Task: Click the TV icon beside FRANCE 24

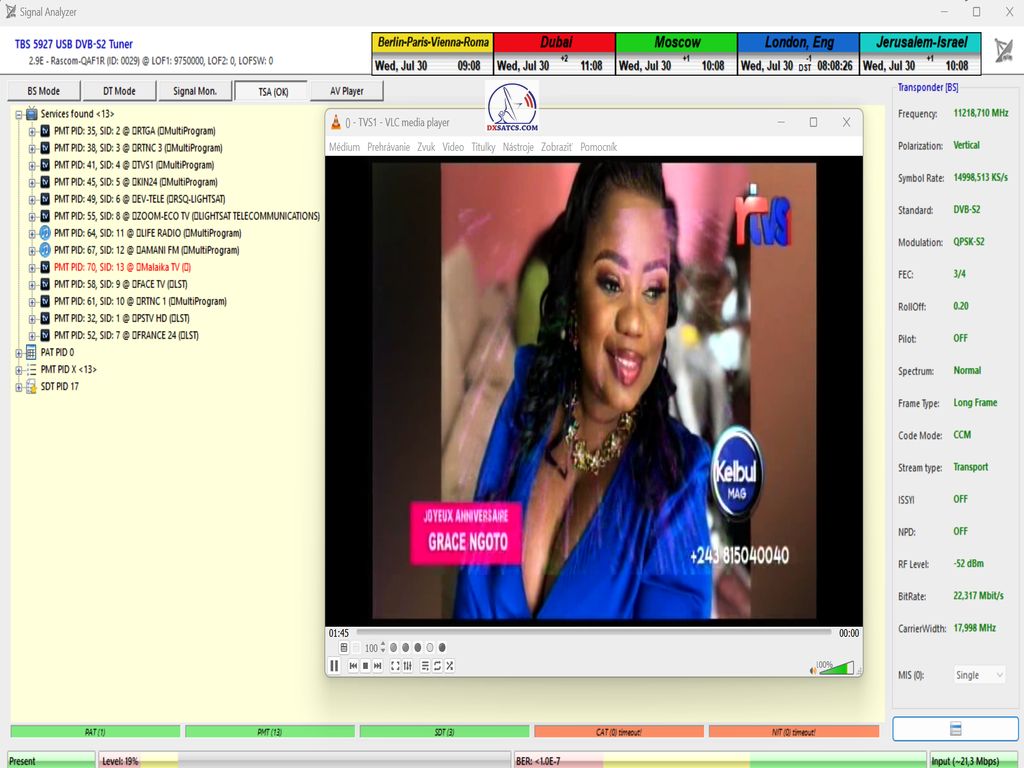Action: click(x=44, y=335)
